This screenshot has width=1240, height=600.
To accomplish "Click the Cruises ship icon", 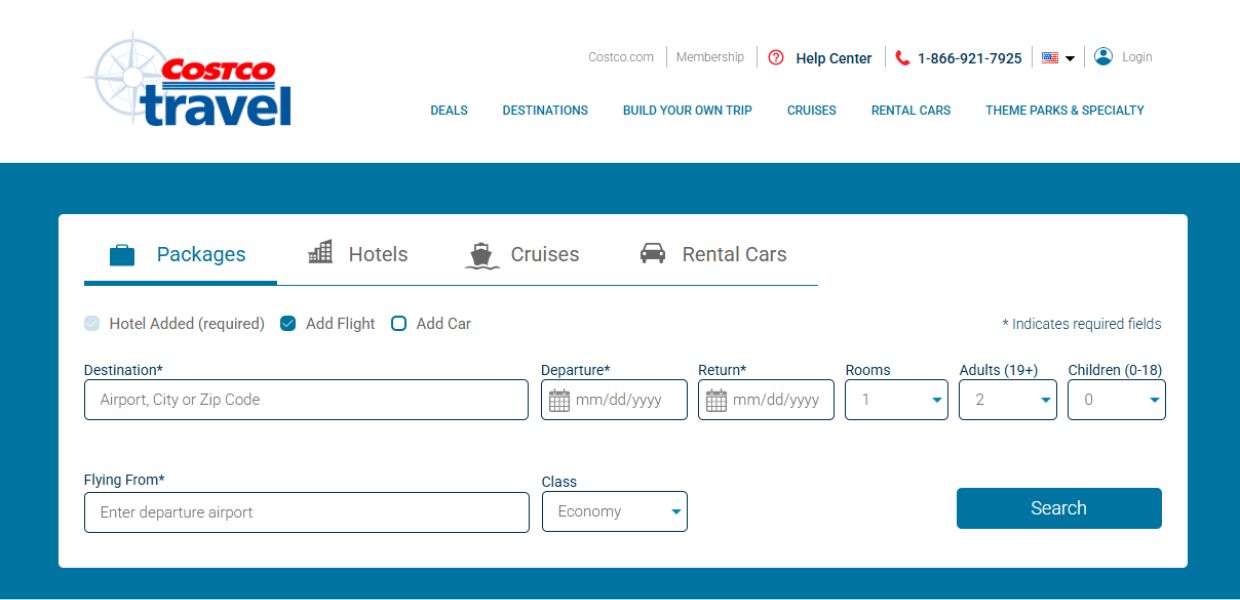I will pyautogui.click(x=482, y=255).
